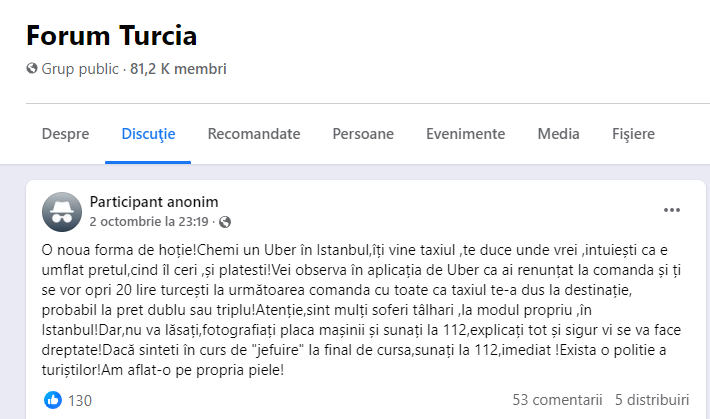Screen dimensions: 710x419
Task: Click the Forum Turcia group title
Action: click(x=111, y=35)
